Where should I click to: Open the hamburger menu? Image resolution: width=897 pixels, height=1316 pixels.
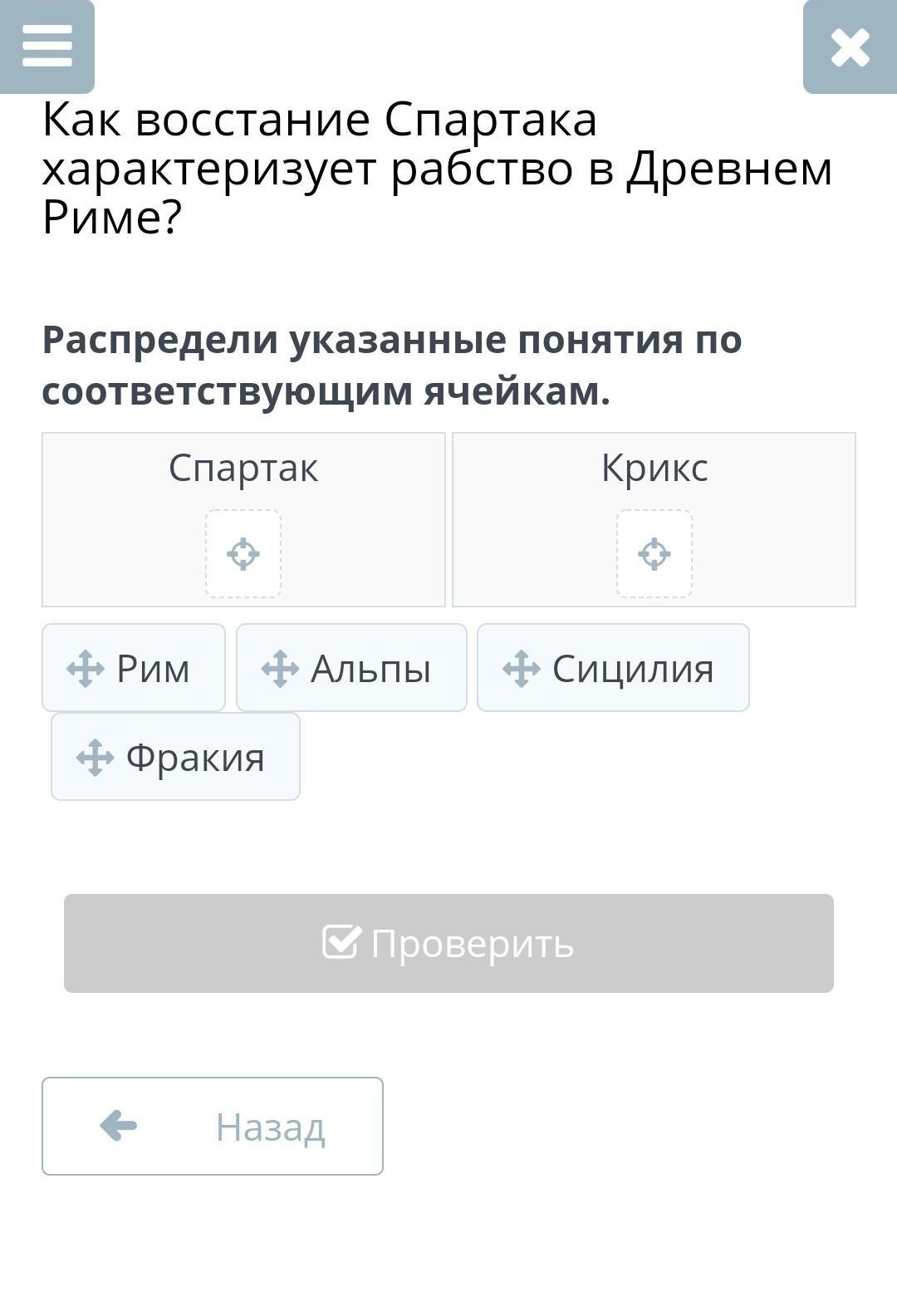47,46
